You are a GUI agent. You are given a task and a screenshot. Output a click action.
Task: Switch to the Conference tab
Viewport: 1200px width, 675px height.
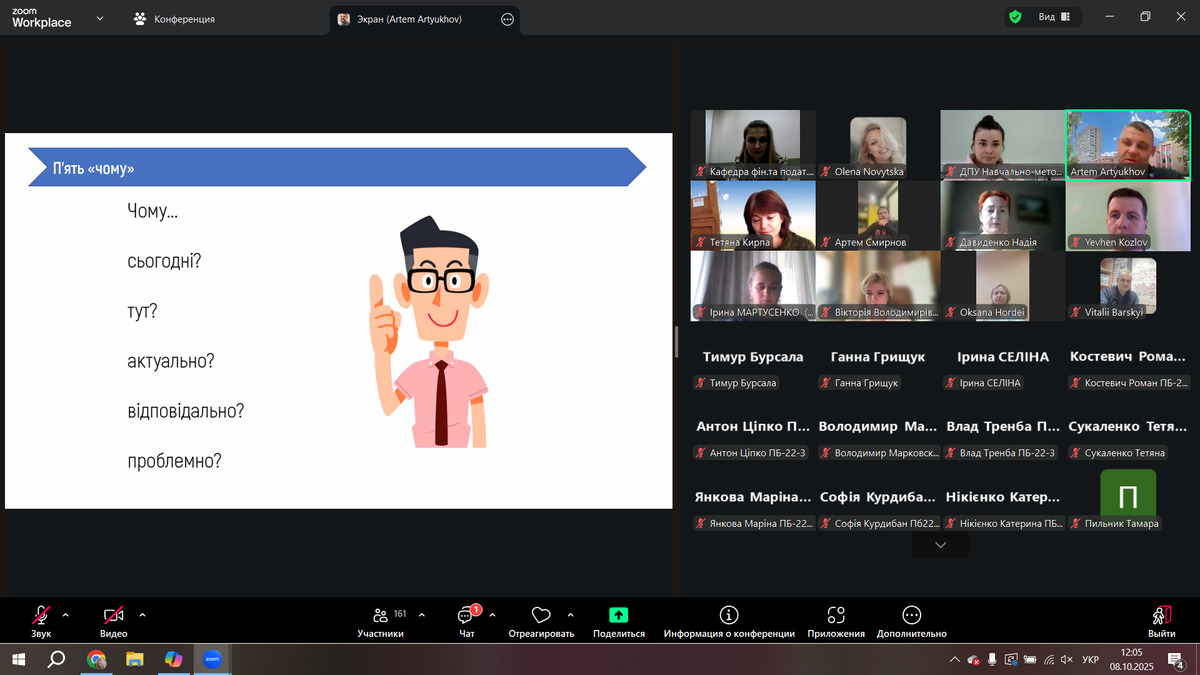(175, 19)
